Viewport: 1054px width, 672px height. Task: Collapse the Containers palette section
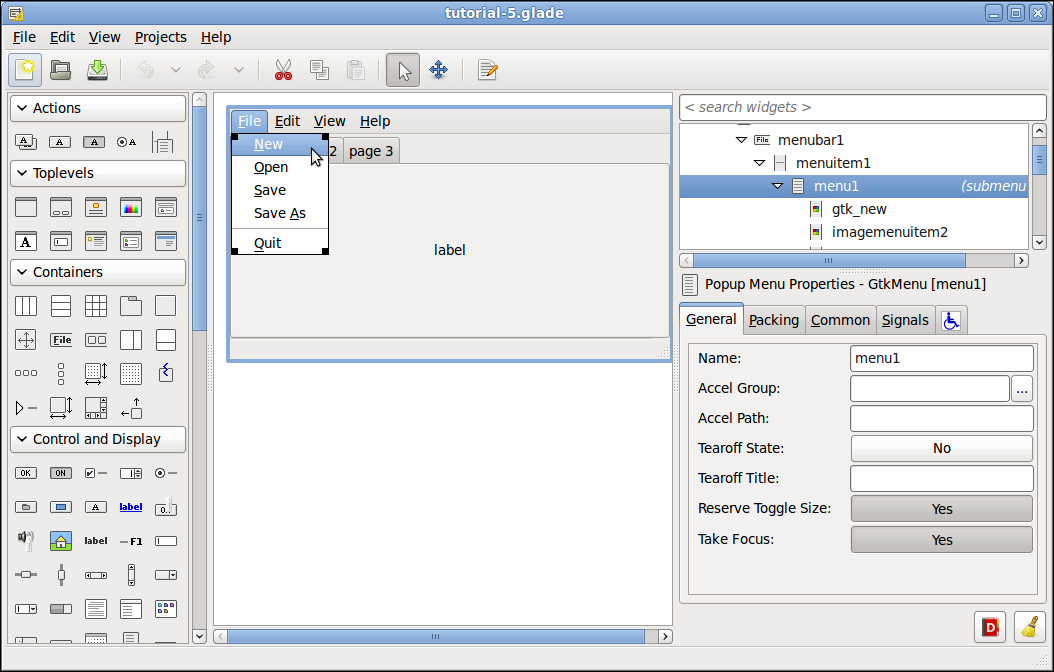[x=22, y=271]
